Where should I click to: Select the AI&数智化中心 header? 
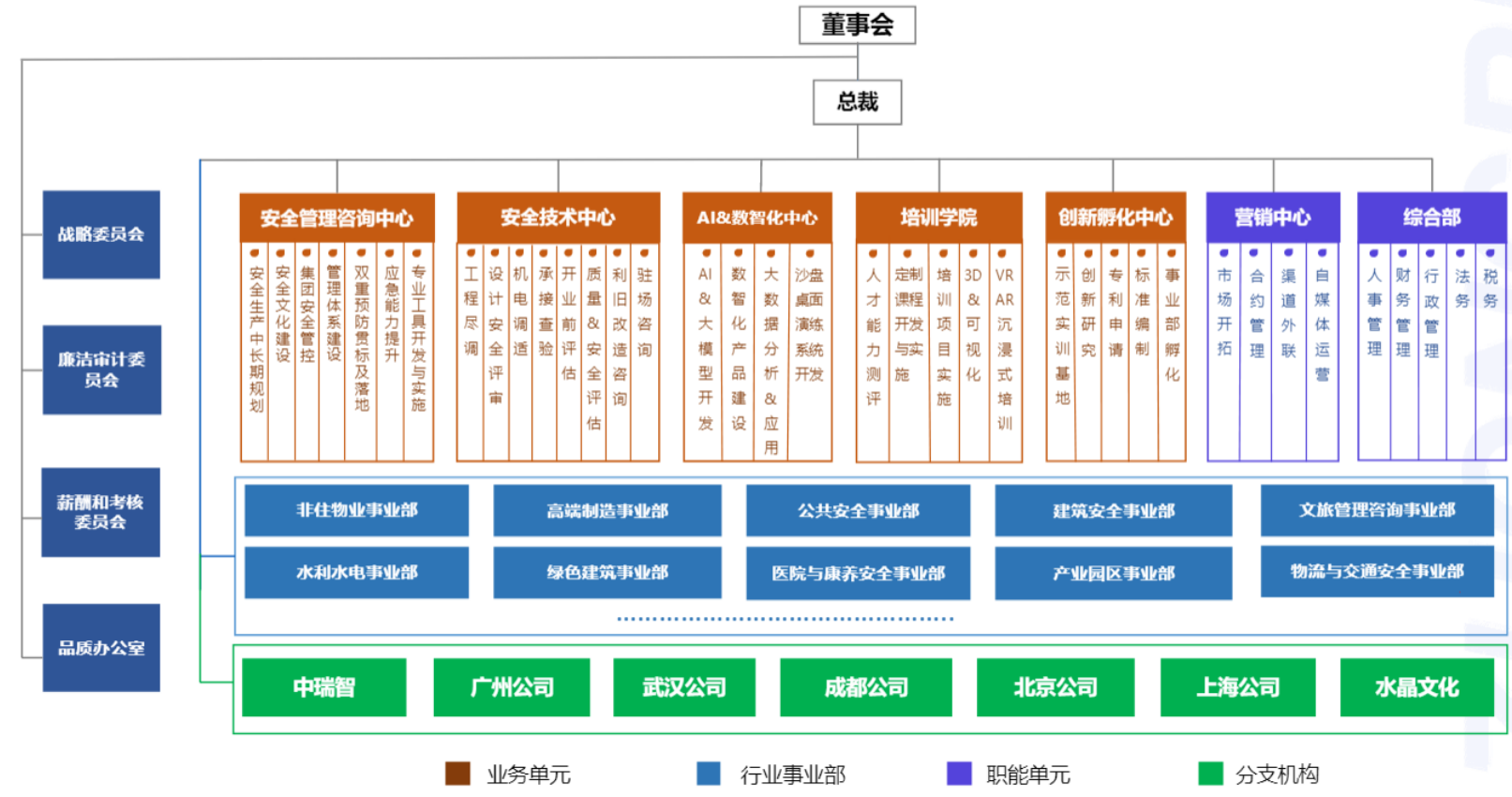point(756,218)
